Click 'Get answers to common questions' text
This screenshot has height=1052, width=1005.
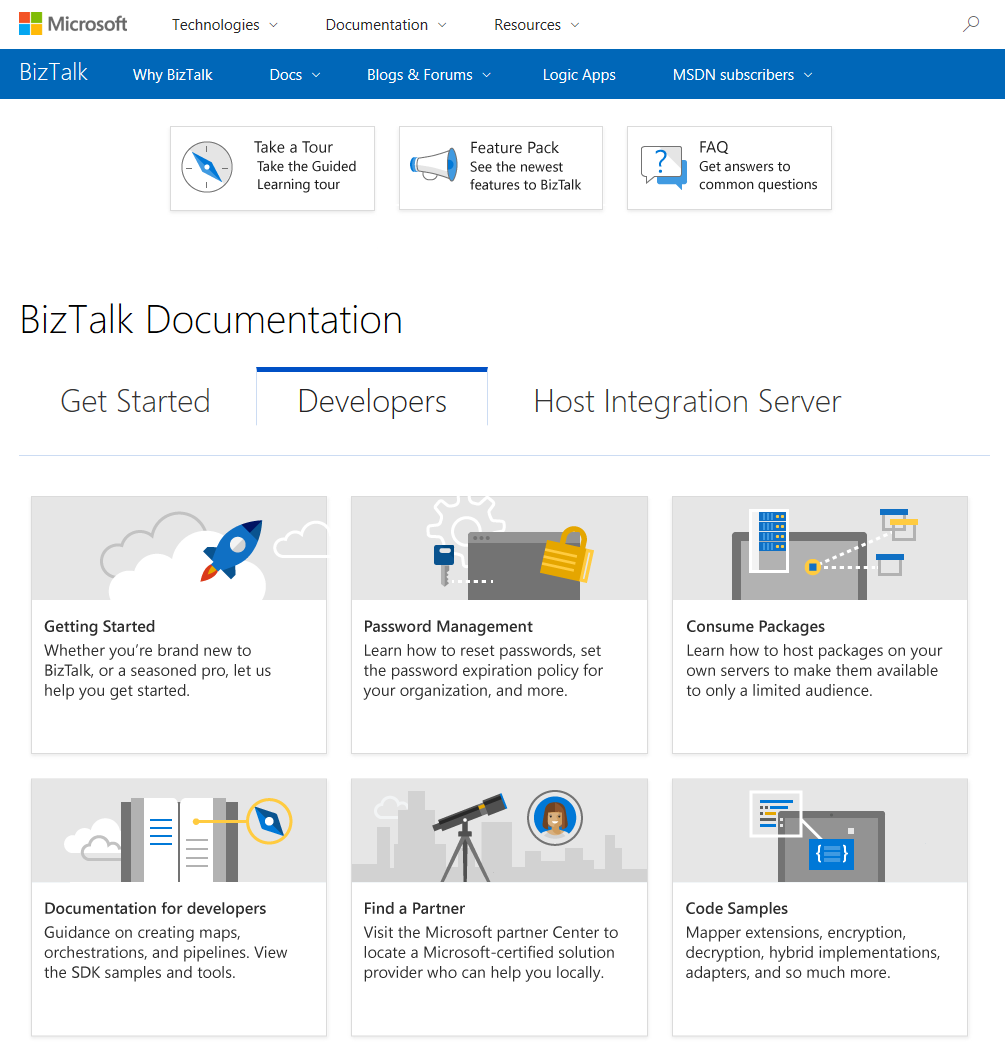click(x=758, y=175)
